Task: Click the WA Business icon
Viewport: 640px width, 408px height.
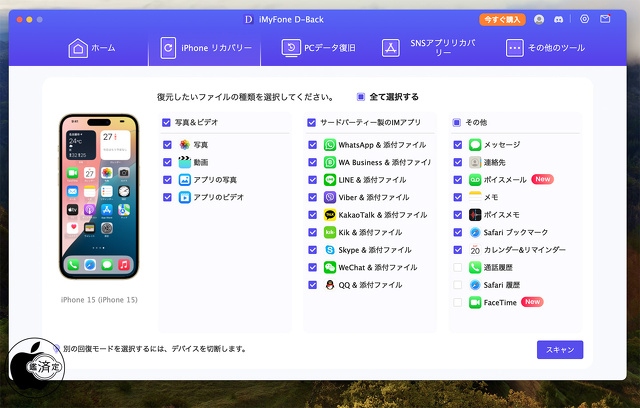Action: click(330, 162)
